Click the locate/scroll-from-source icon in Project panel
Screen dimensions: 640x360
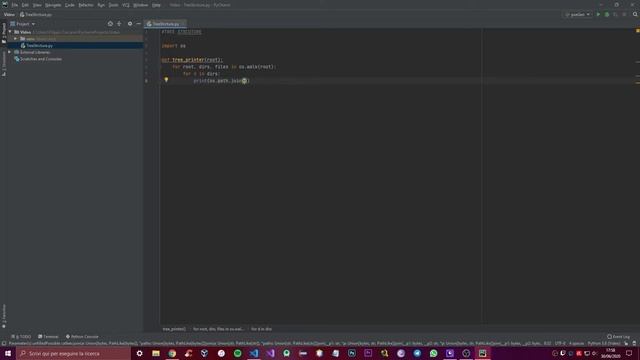[110, 24]
